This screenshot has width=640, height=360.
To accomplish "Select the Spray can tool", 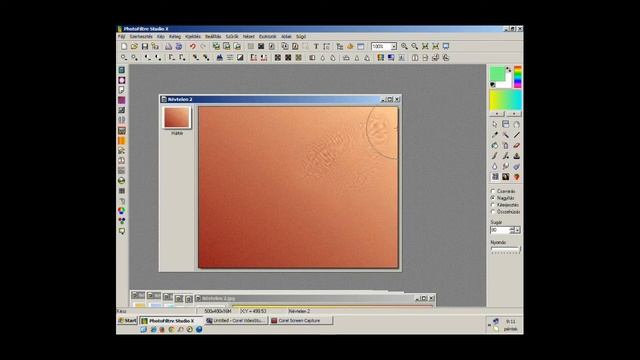I will pos(506,145).
